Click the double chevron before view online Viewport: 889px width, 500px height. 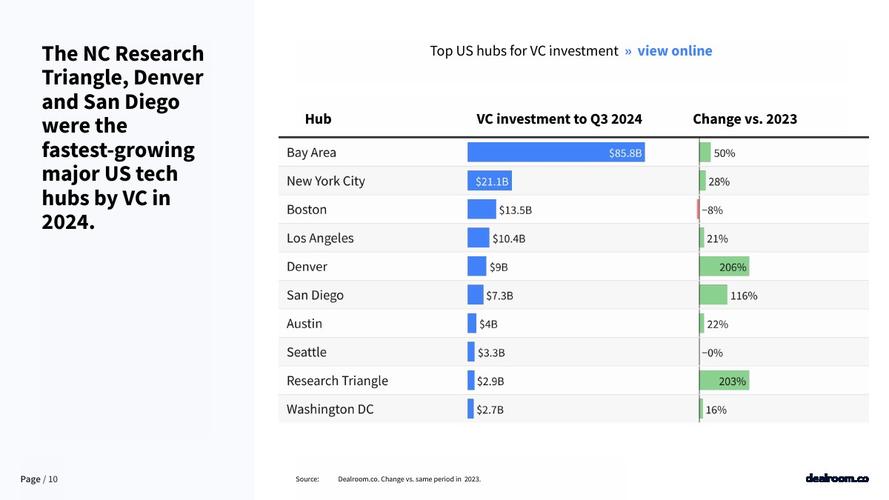628,52
